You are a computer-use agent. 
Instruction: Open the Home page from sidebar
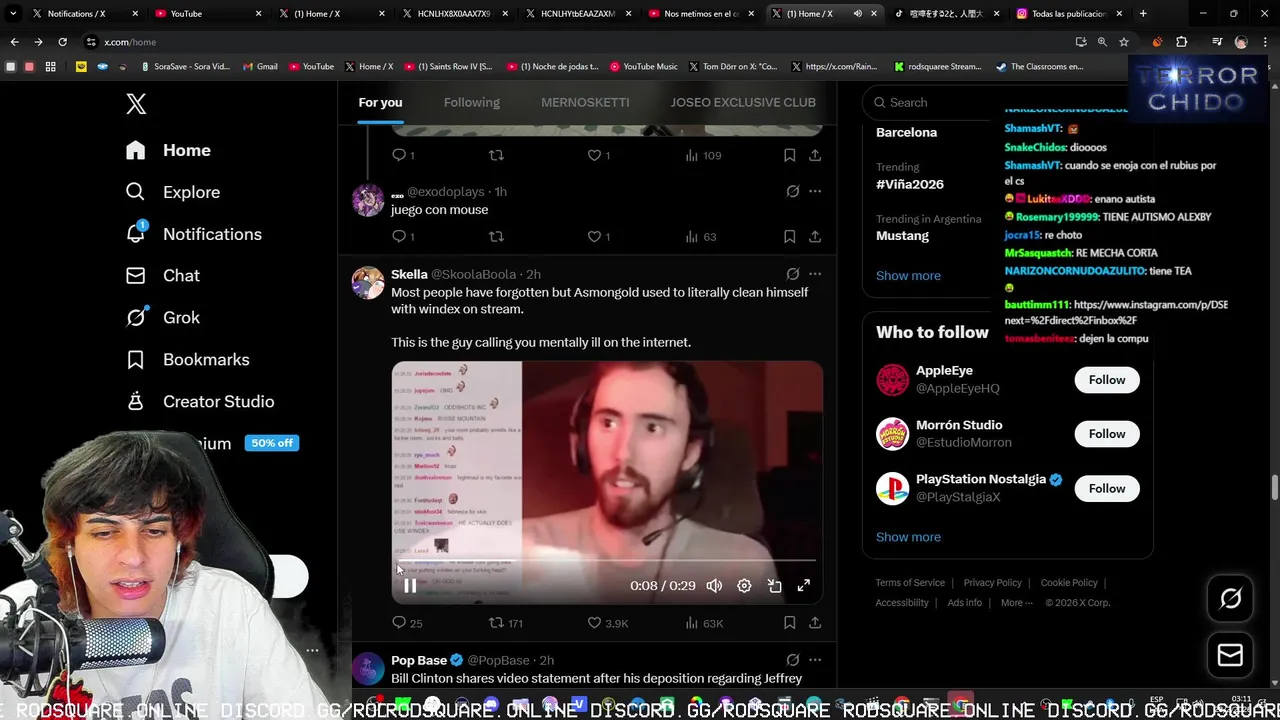coord(168,150)
